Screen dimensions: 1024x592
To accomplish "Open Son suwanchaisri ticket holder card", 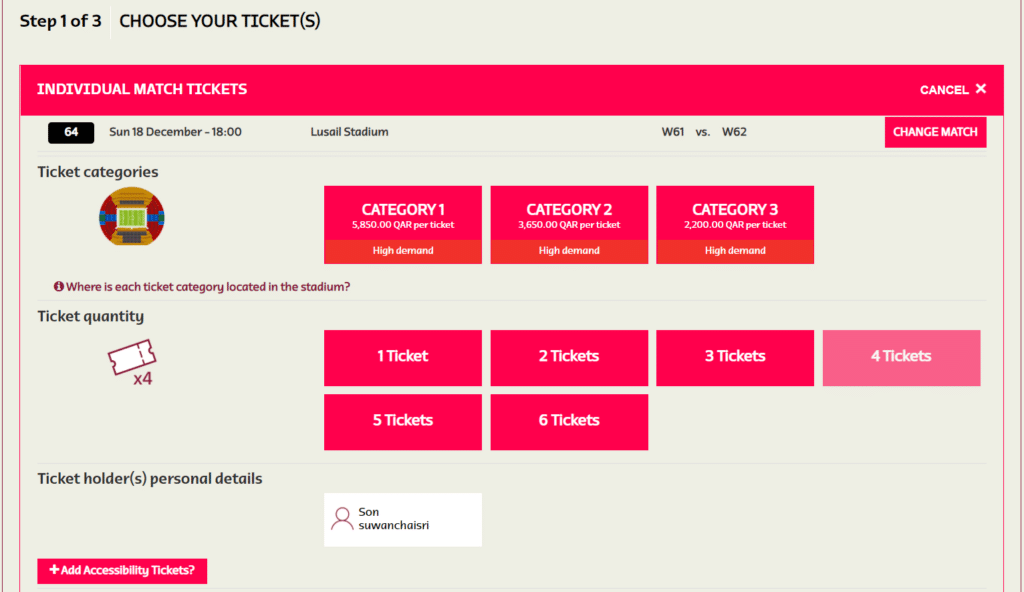I will pos(403,519).
